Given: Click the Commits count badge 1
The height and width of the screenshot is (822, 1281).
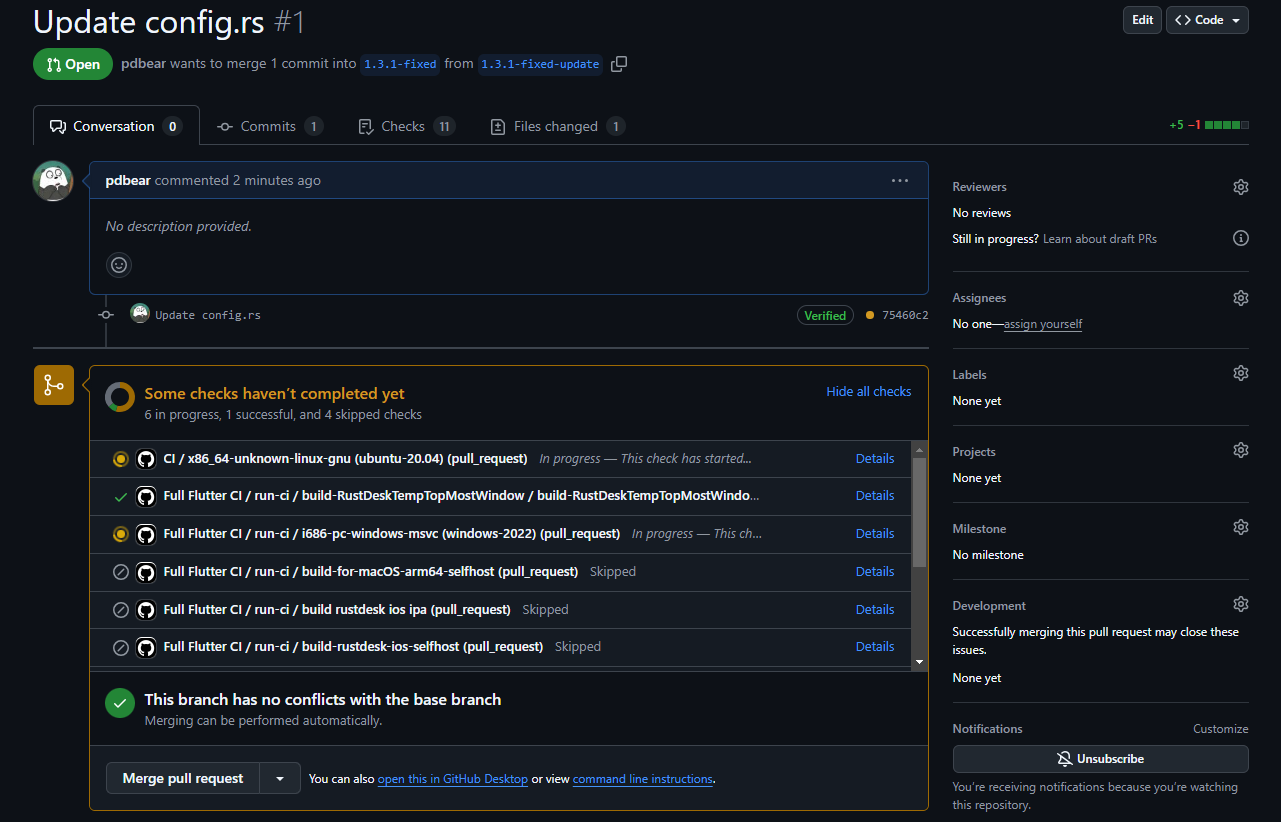Looking at the screenshot, I should pos(314,126).
